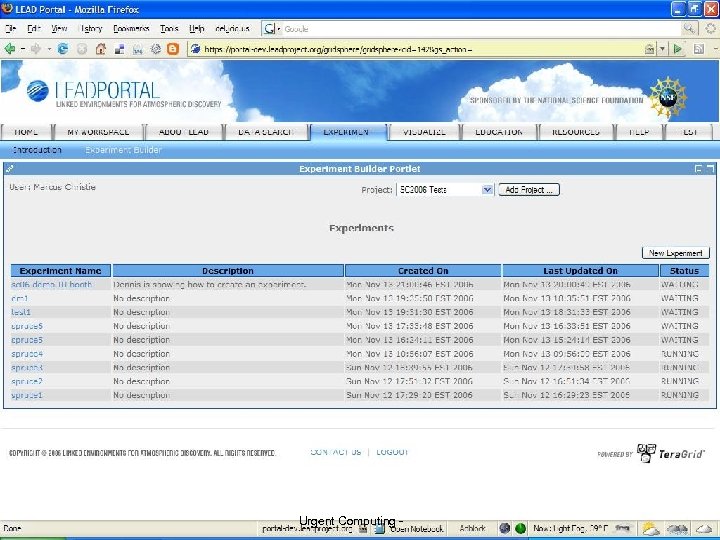Open the Edit menu
Image resolution: width=720 pixels, height=540 pixels.
coord(34,28)
